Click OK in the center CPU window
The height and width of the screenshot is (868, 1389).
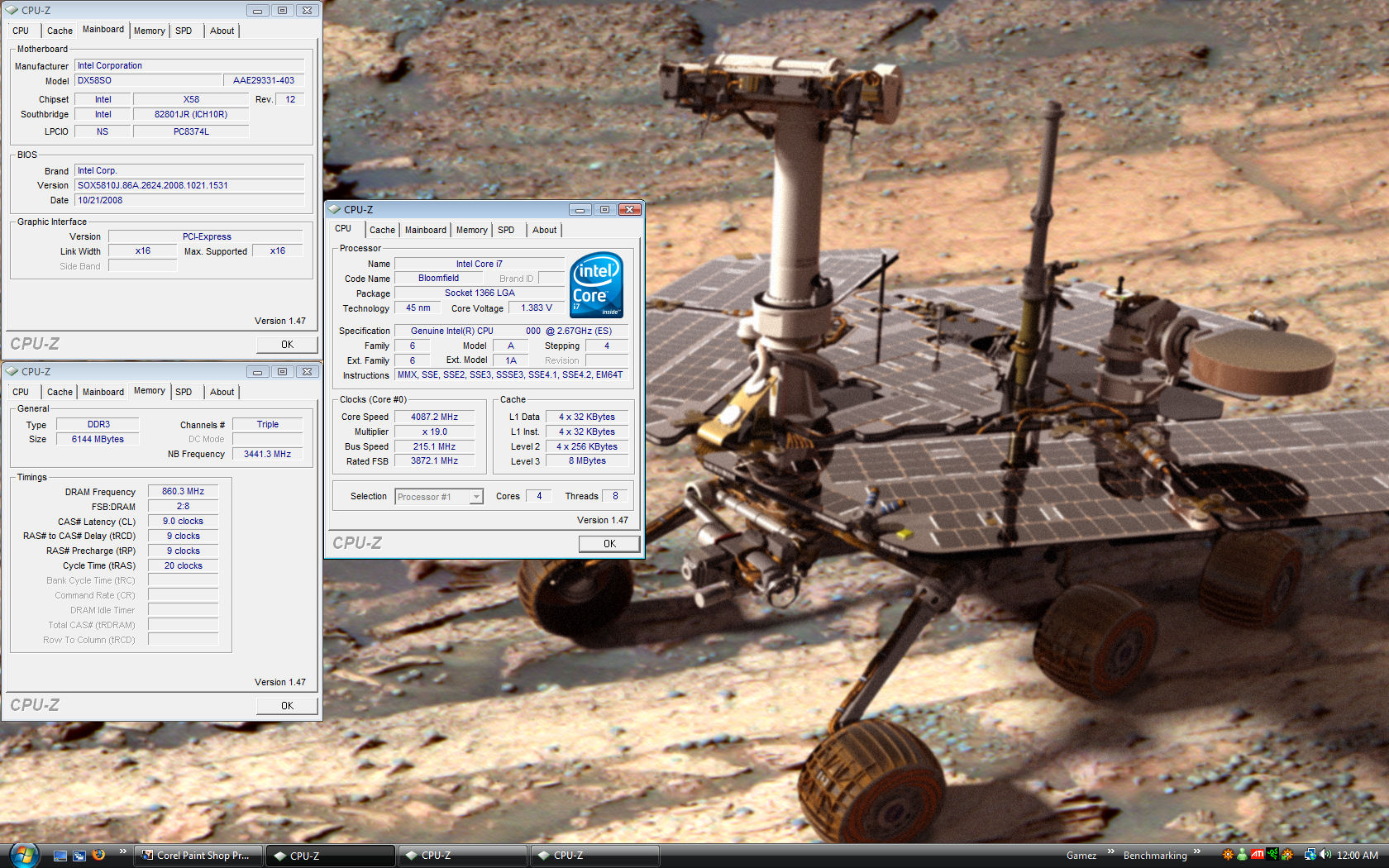pos(609,544)
